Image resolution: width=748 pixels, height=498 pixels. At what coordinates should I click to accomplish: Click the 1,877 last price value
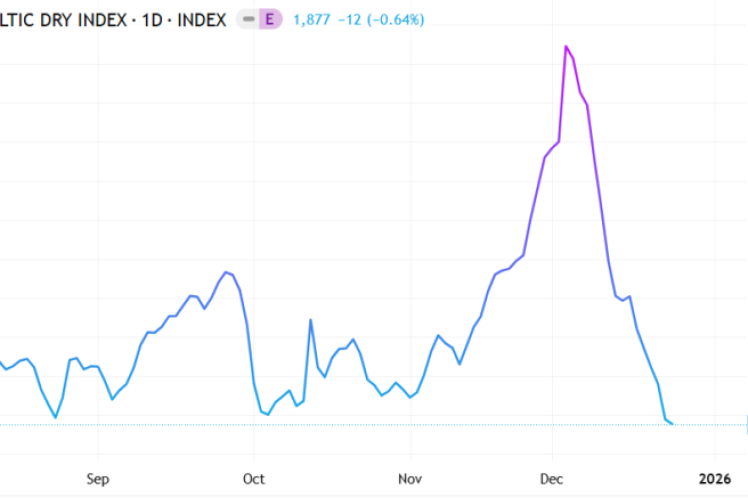(x=311, y=19)
